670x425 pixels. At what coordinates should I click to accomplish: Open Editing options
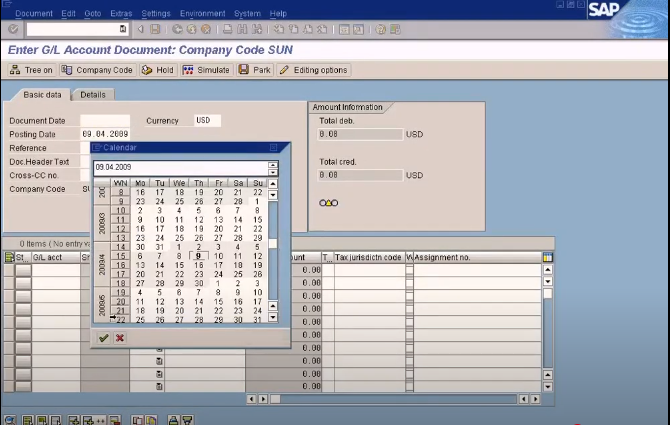click(x=314, y=70)
